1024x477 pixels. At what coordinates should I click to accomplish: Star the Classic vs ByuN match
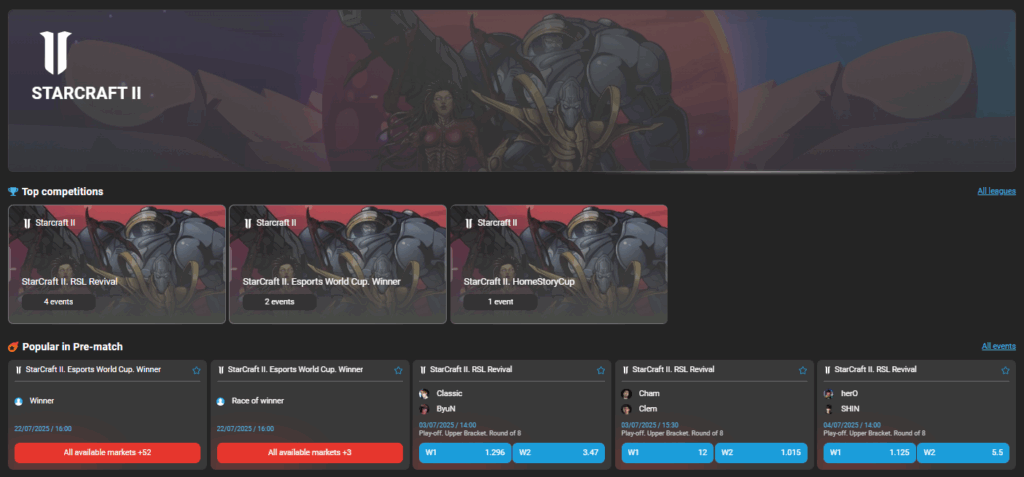pyautogui.click(x=601, y=370)
